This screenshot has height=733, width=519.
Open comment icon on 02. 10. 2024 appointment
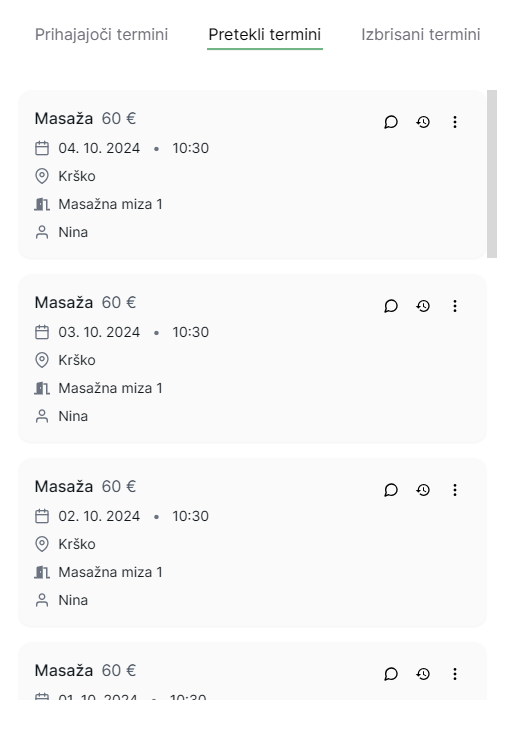point(391,490)
